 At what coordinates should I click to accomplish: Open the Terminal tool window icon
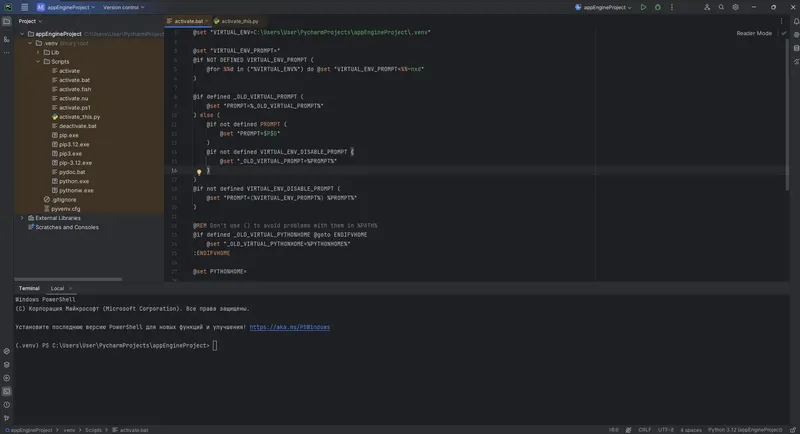tap(7, 391)
